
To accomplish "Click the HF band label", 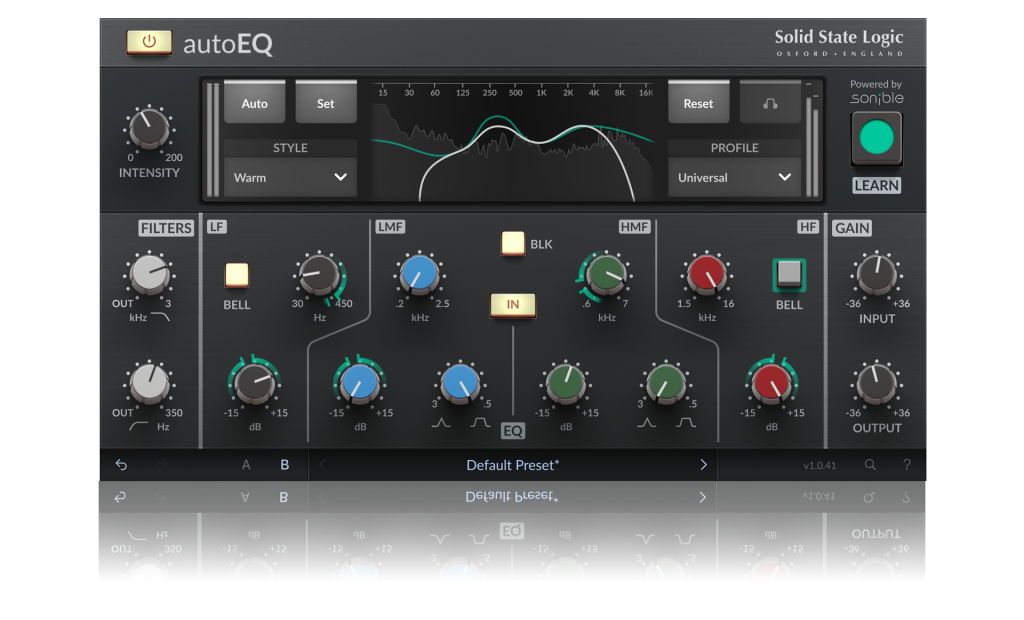I will click(808, 227).
